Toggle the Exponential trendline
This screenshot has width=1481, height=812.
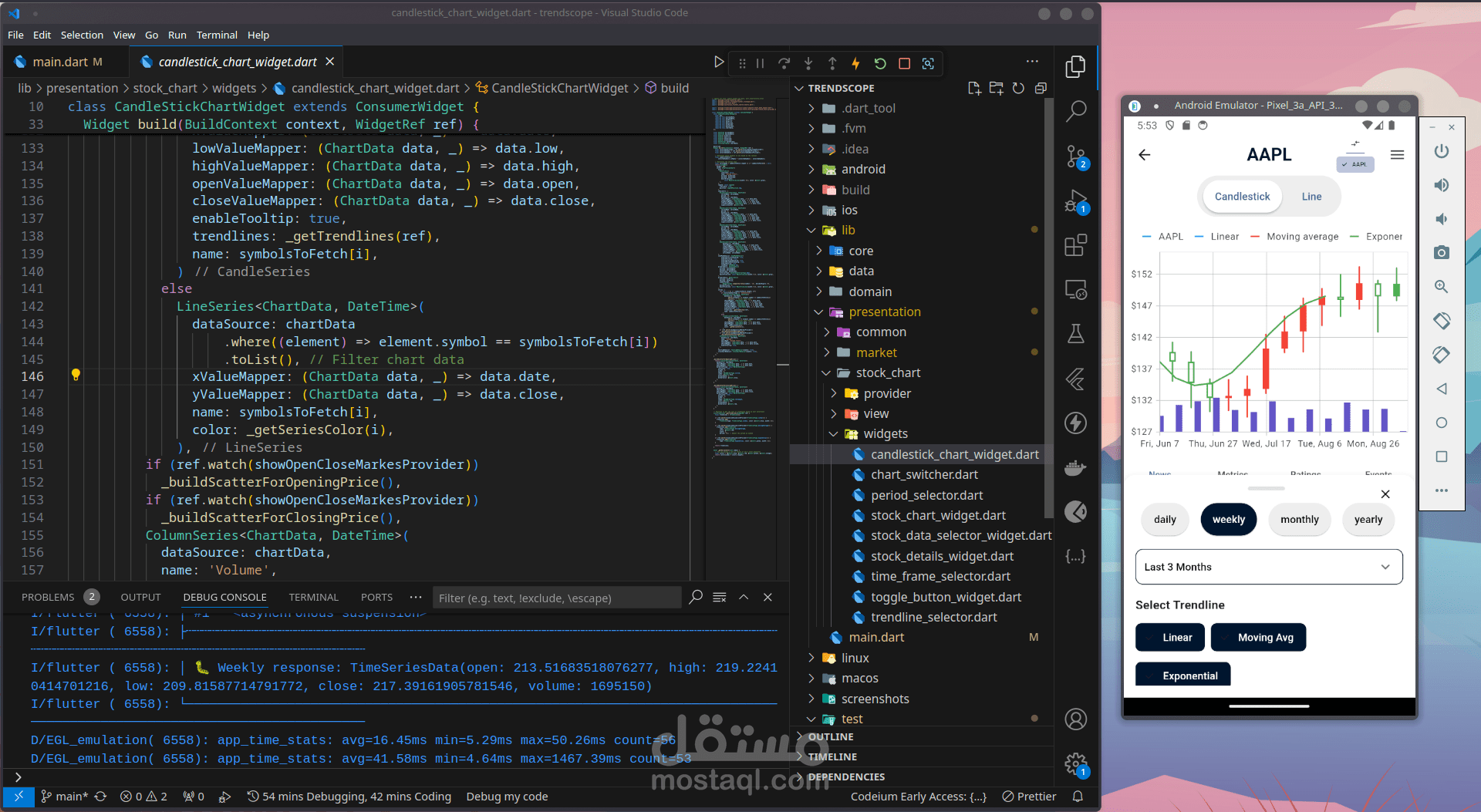point(1182,675)
